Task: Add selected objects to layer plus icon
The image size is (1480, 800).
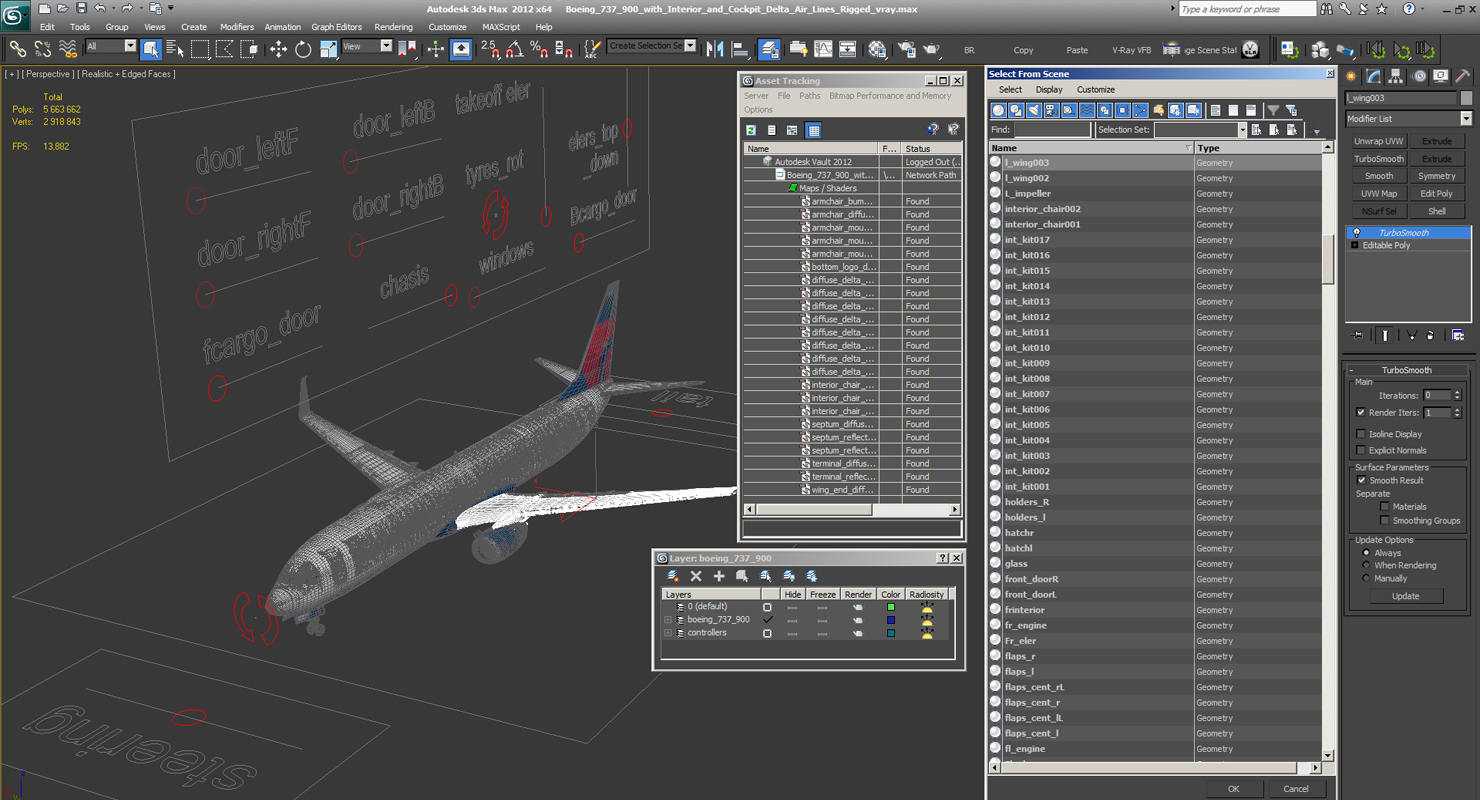Action: tap(719, 576)
